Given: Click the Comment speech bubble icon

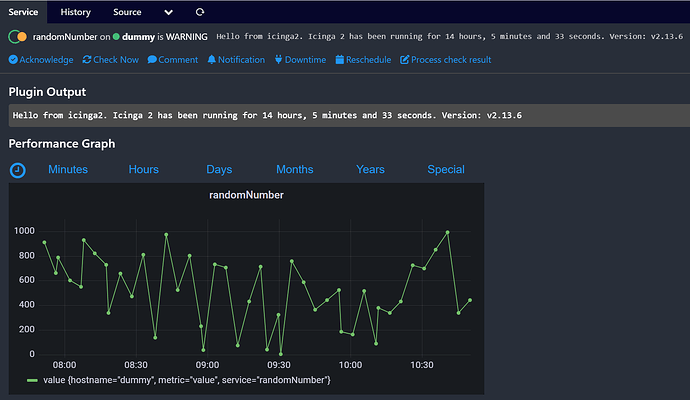Looking at the screenshot, I should pyautogui.click(x=152, y=59).
